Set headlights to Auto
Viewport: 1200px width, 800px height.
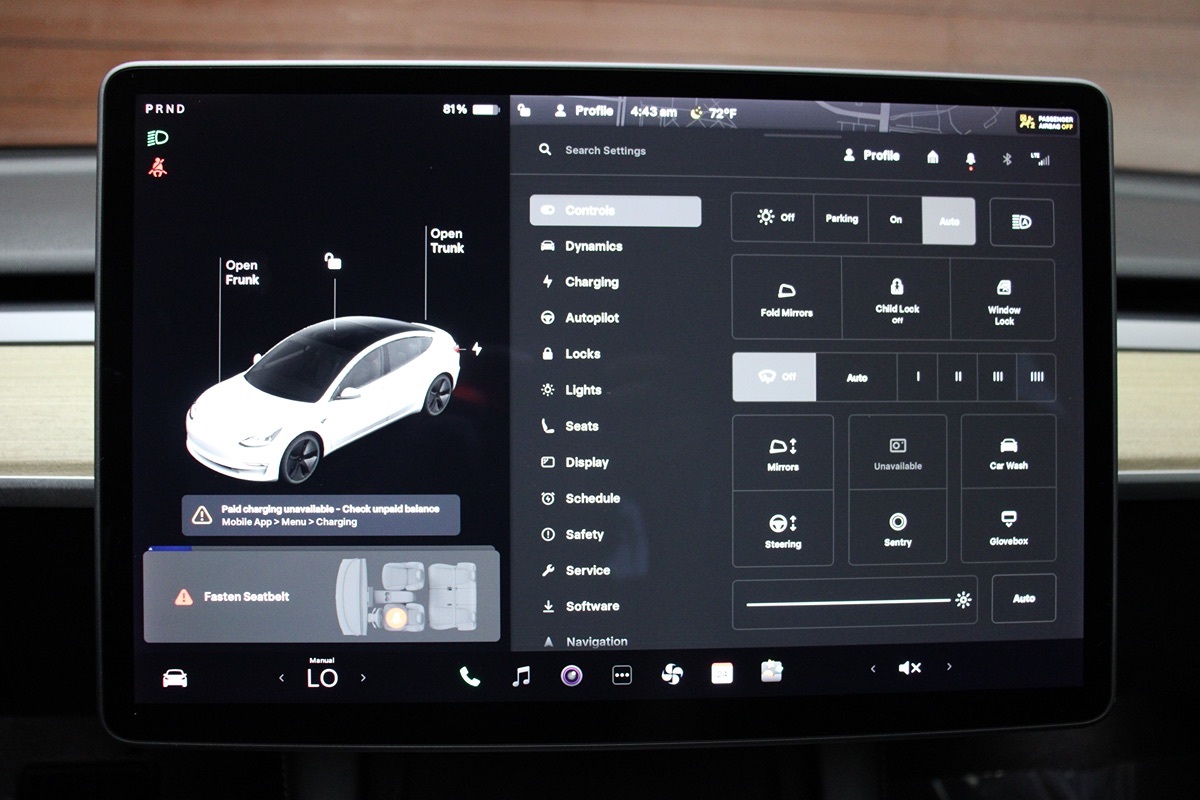coord(948,220)
